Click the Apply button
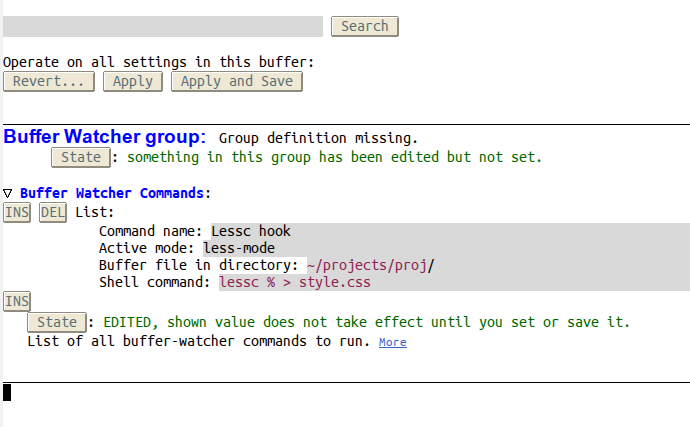Screen dimensions: 690x427 click(x=133, y=81)
